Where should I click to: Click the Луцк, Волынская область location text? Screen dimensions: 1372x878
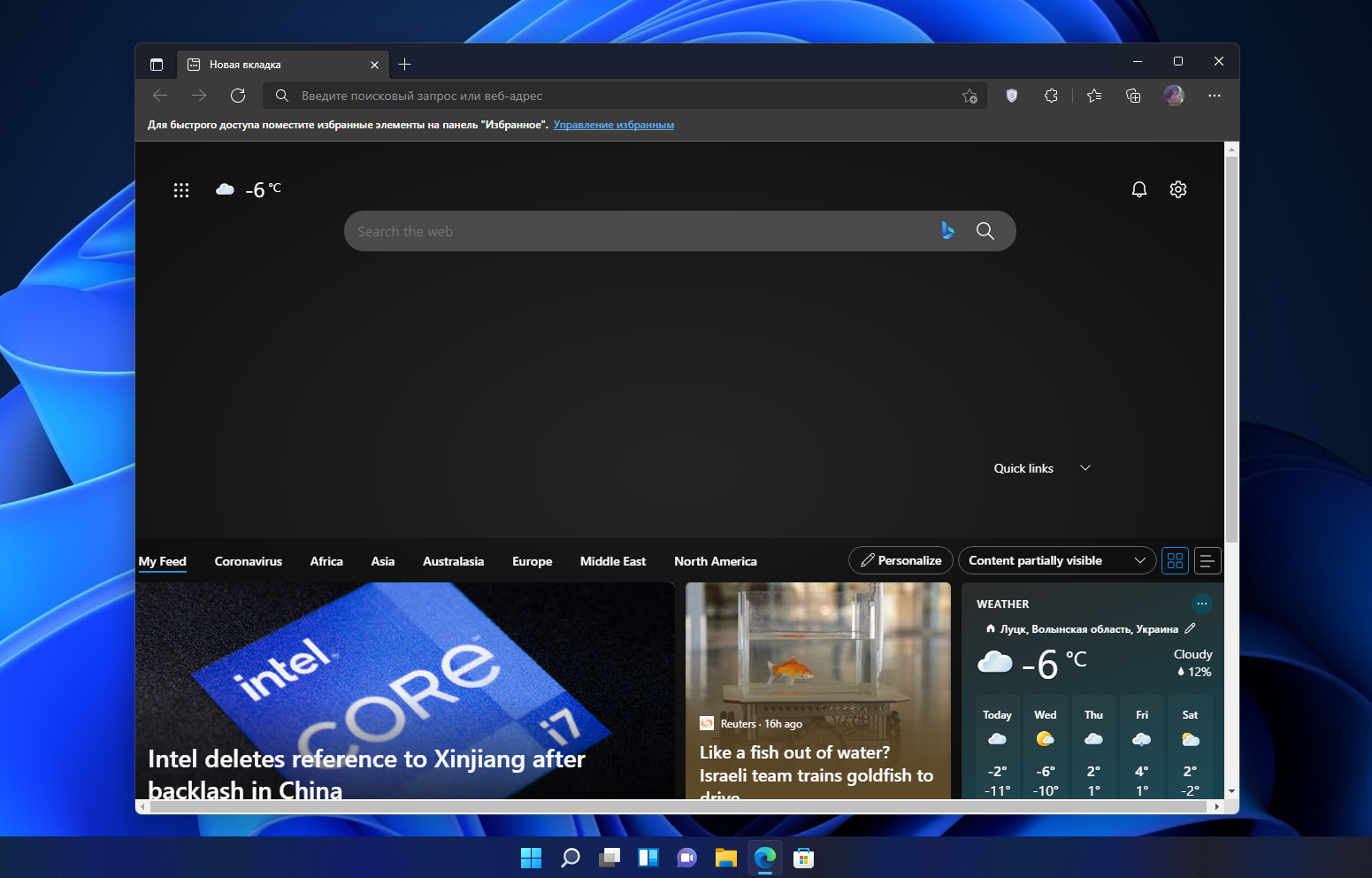(x=1090, y=629)
